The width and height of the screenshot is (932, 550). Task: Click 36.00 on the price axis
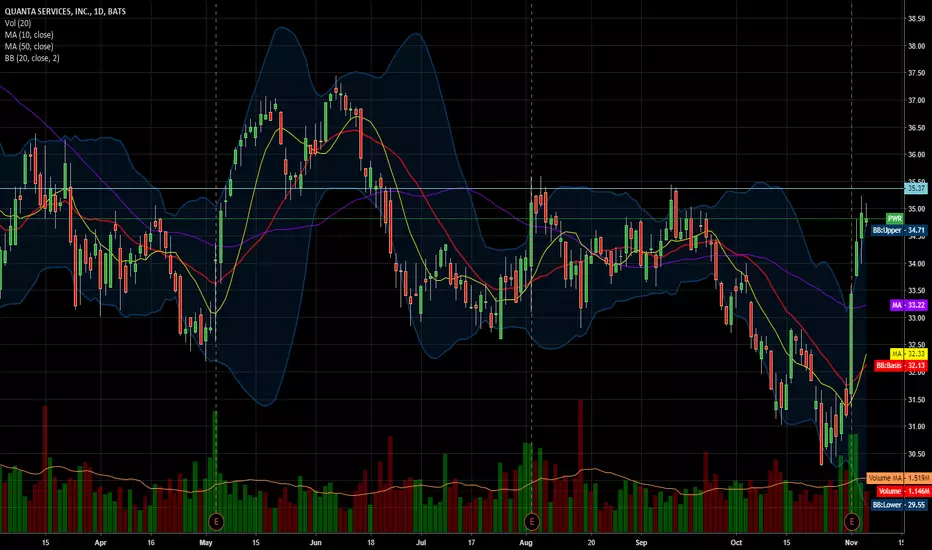pos(916,155)
